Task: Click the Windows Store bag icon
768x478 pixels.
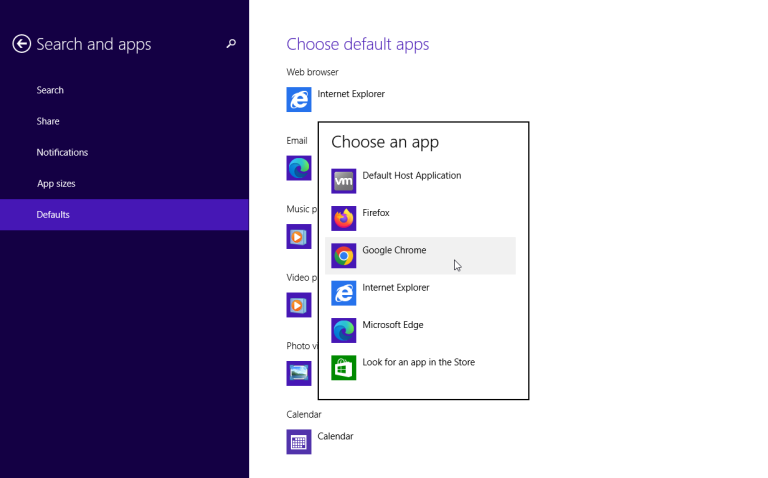Action: [x=343, y=368]
